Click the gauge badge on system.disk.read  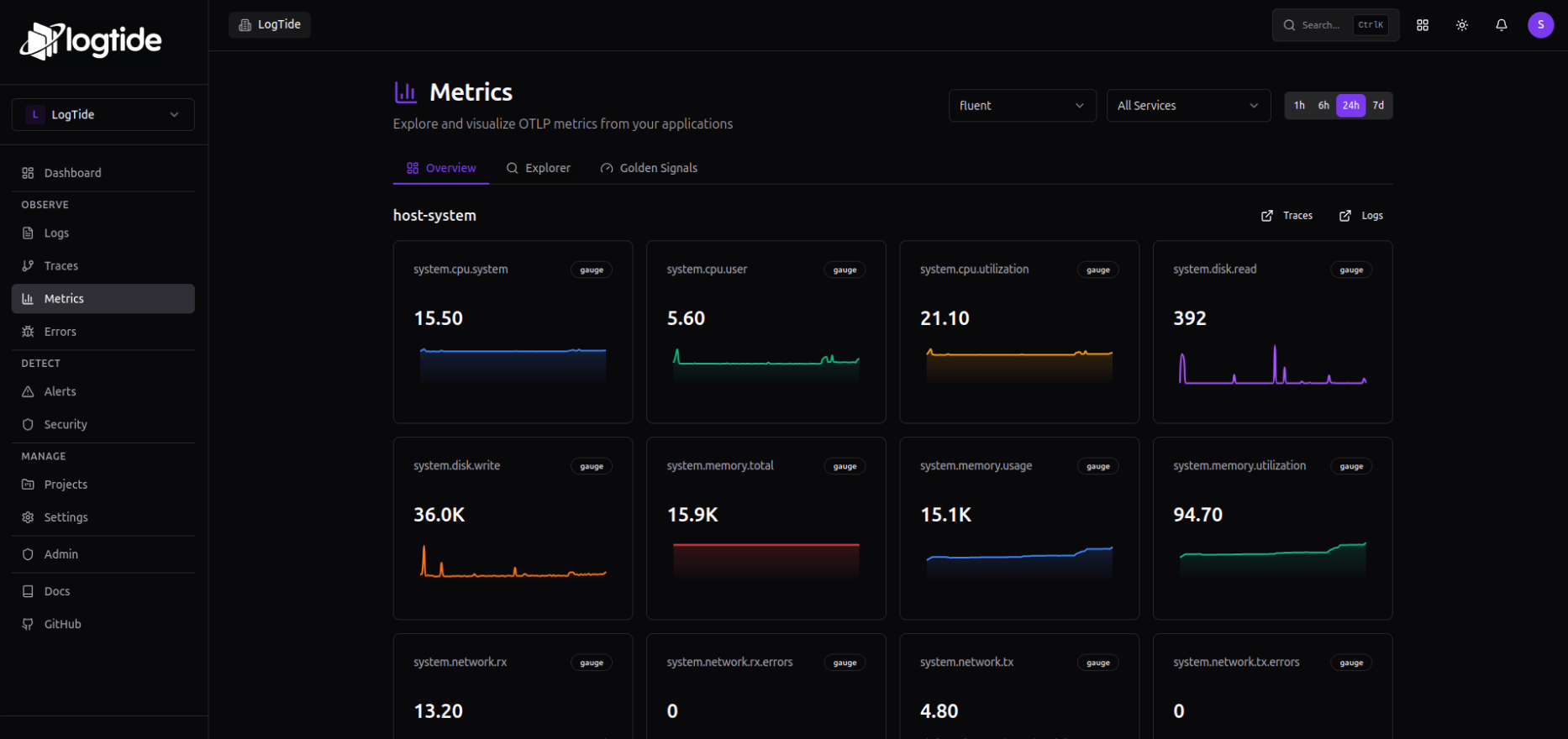(1351, 270)
